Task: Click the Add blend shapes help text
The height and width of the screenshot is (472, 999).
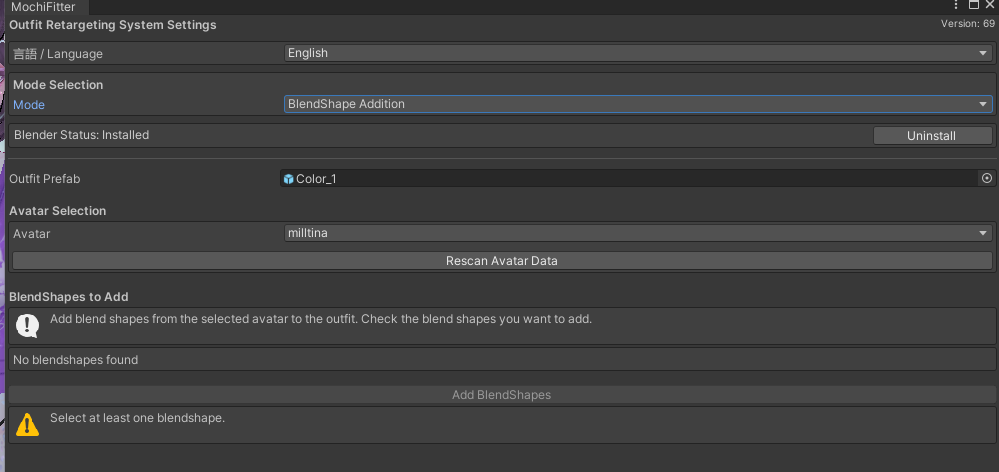Action: (x=321, y=319)
